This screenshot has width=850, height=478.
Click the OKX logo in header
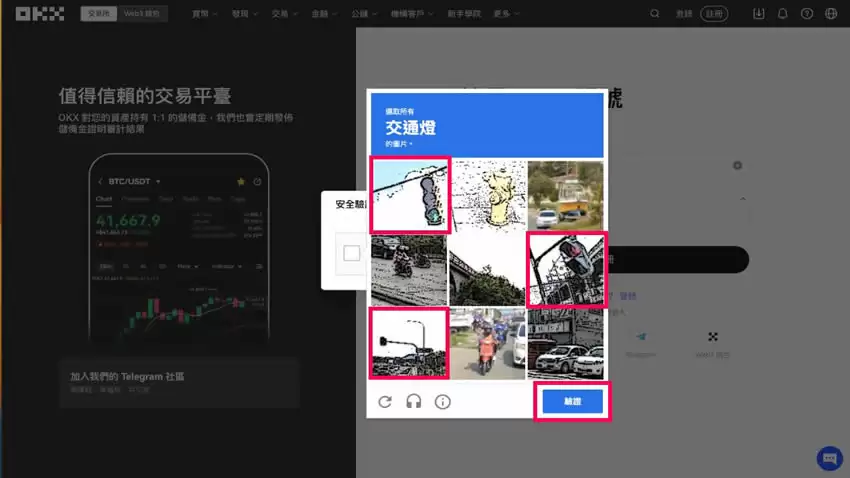[40, 14]
